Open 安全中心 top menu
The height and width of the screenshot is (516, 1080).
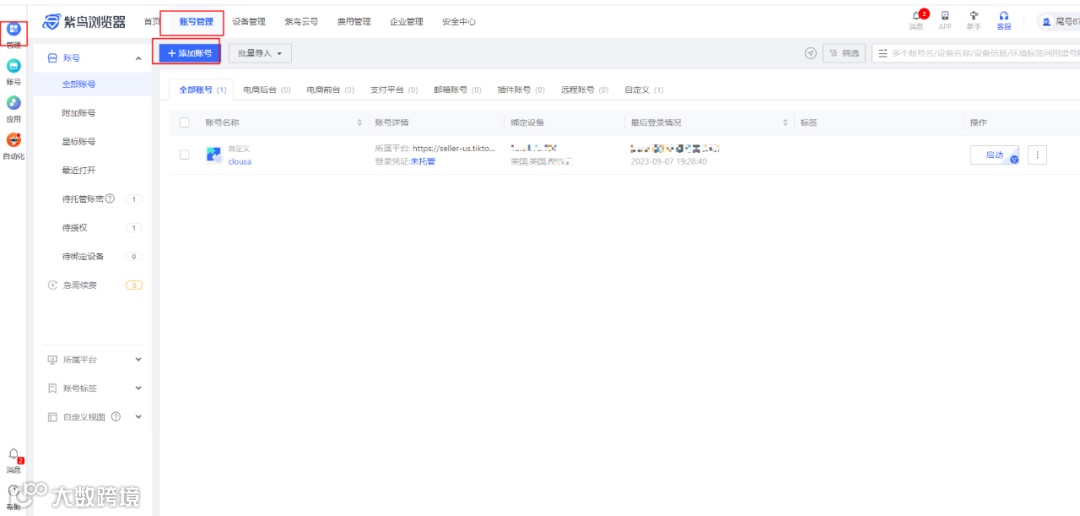click(459, 22)
